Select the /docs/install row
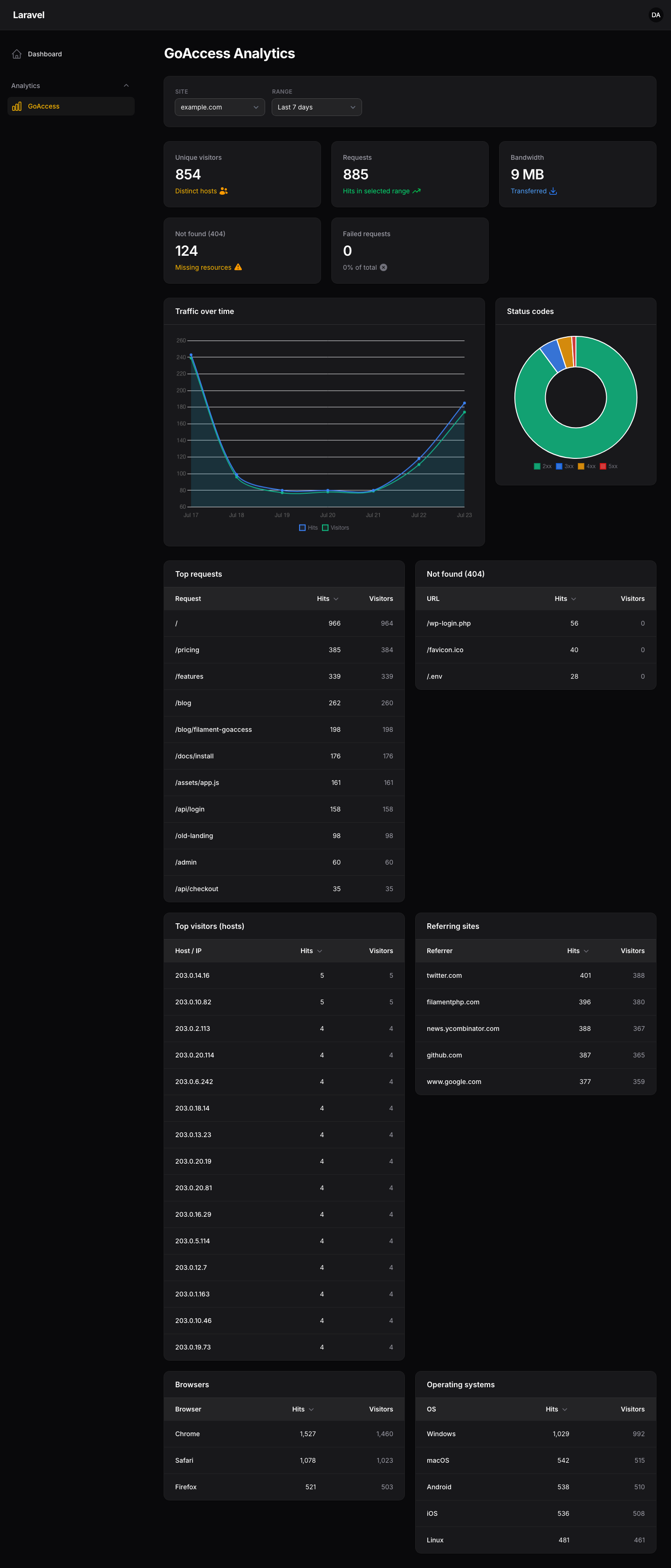The height and width of the screenshot is (1568, 671). point(284,756)
